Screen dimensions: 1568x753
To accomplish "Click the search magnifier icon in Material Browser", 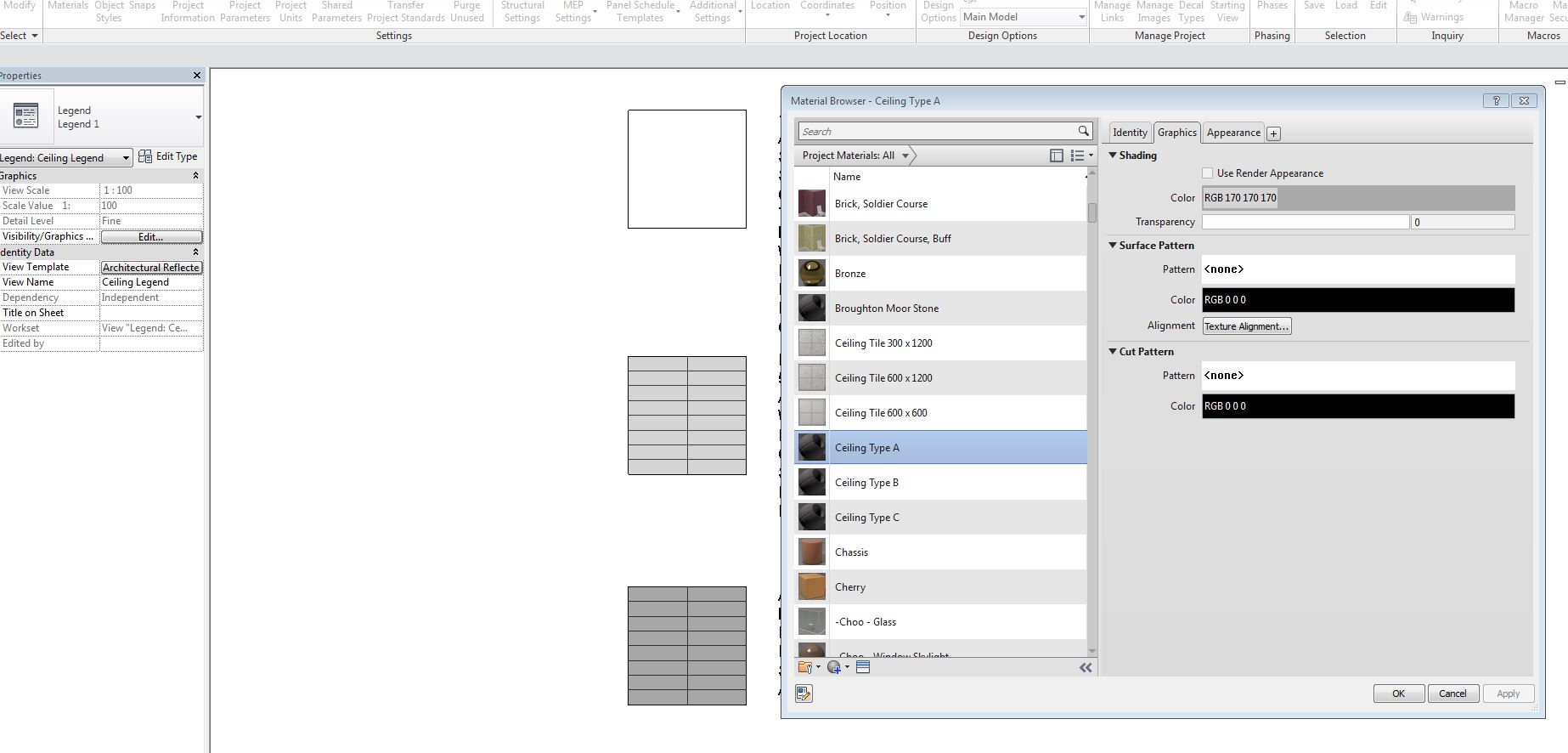I will tap(1083, 131).
